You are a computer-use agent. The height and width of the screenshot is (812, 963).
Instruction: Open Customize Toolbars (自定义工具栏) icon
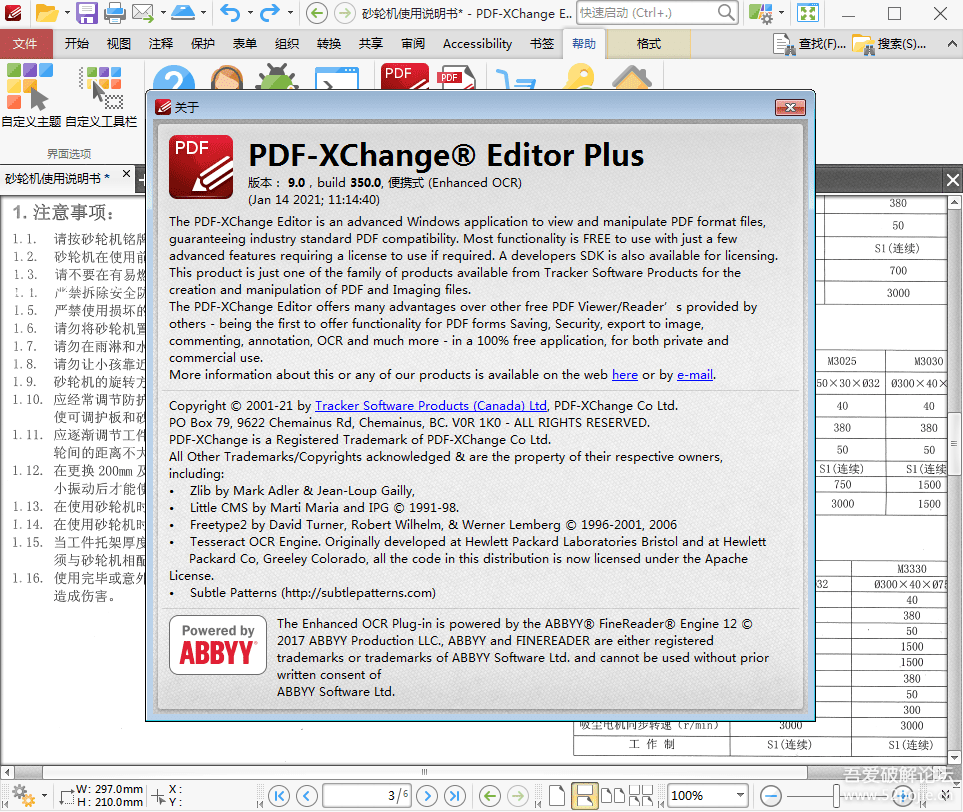point(101,88)
